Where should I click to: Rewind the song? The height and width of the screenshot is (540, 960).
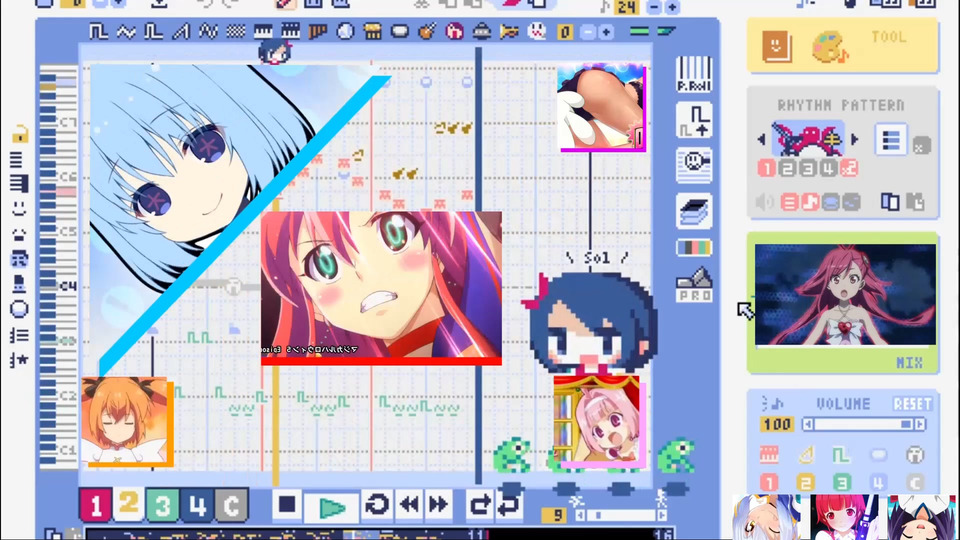click(x=409, y=504)
